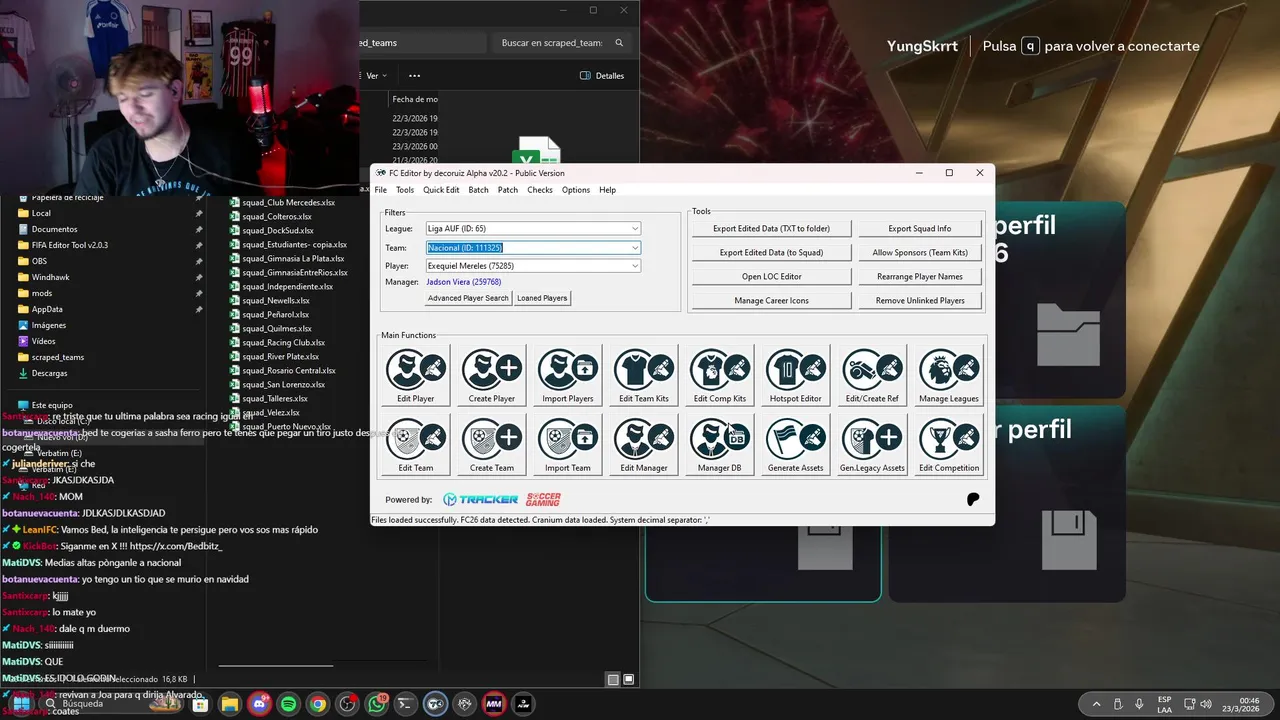Click the Advanced Player Search button
Screen dimensions: 1280x720
(468, 298)
